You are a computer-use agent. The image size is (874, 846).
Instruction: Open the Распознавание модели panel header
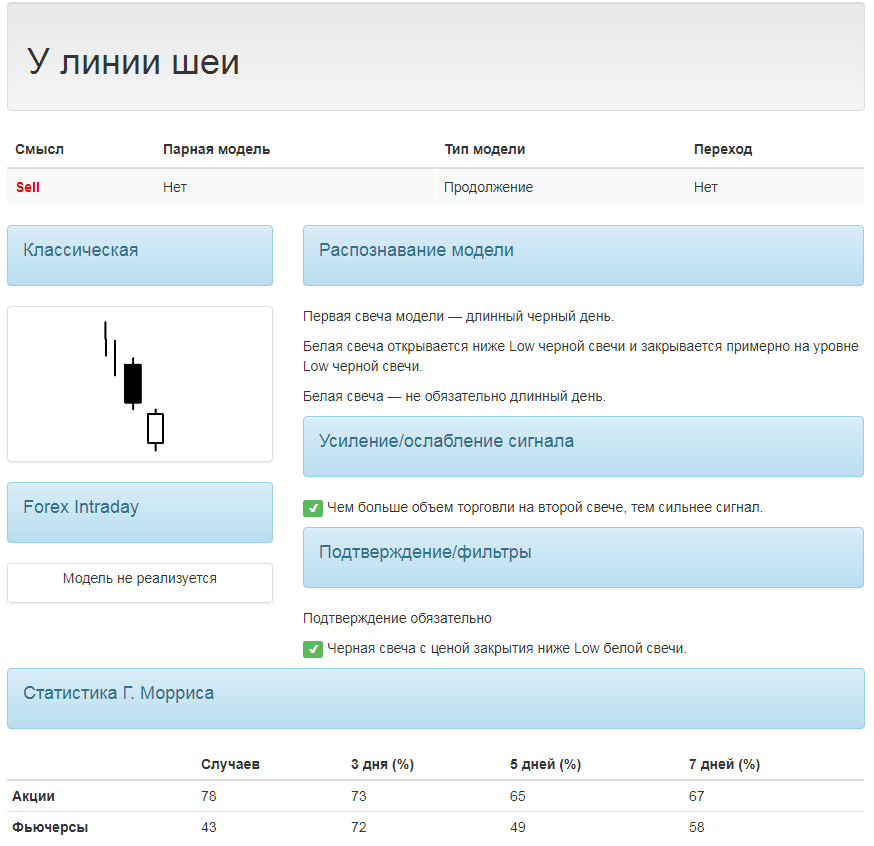tap(583, 255)
